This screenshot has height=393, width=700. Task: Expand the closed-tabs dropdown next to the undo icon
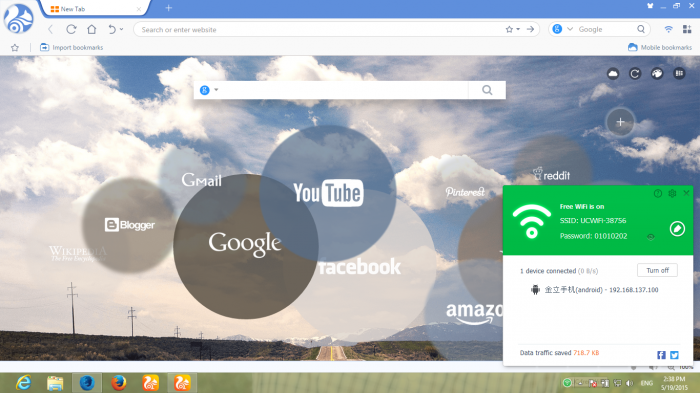(x=121, y=29)
